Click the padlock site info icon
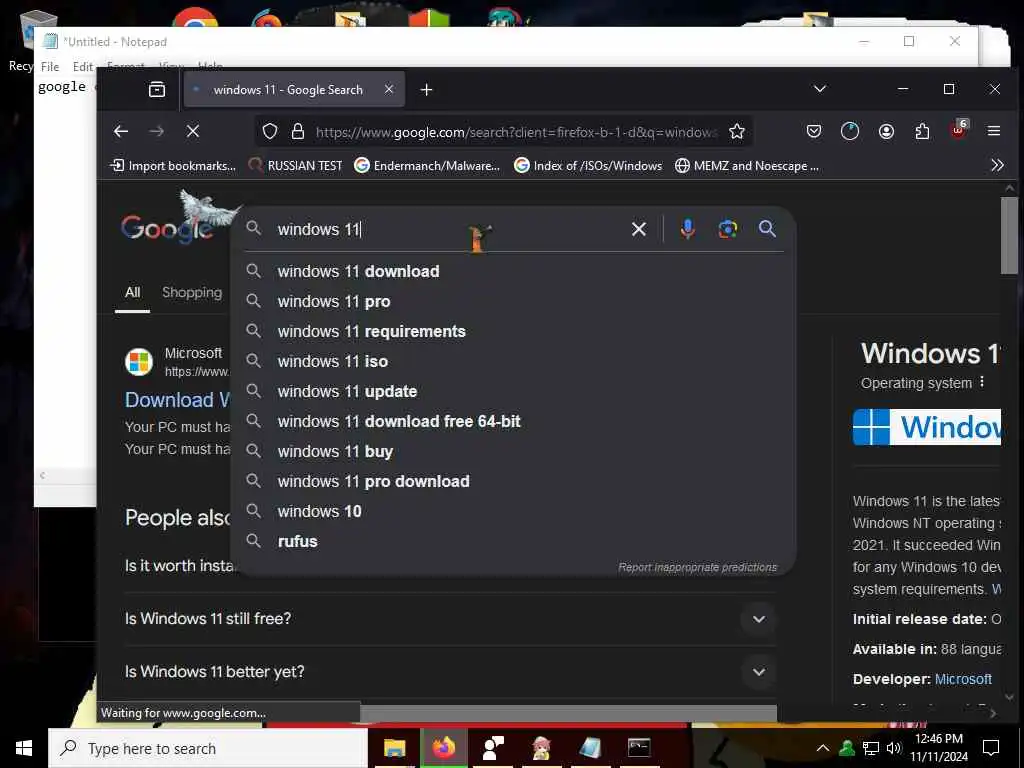This screenshot has height=768, width=1024. coord(298,131)
